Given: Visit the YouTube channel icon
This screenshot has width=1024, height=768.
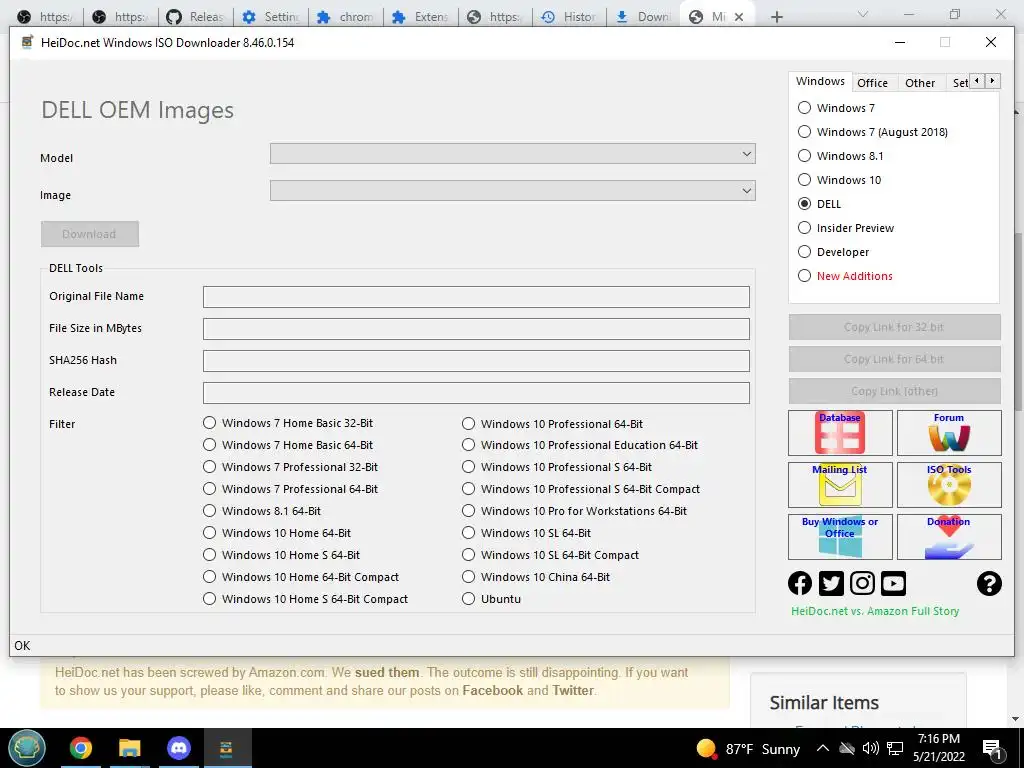Looking at the screenshot, I should click(x=893, y=583).
